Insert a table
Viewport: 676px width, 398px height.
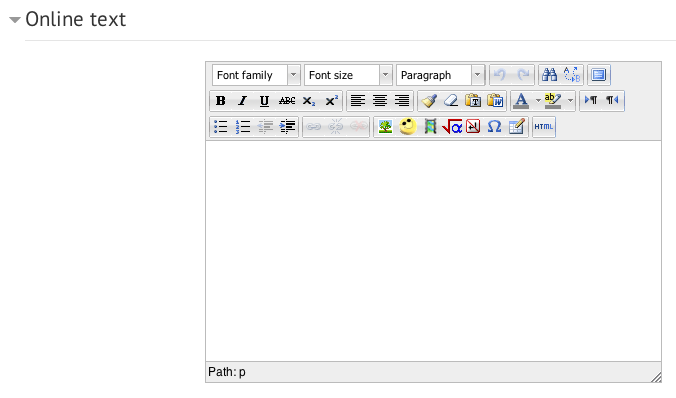click(516, 127)
